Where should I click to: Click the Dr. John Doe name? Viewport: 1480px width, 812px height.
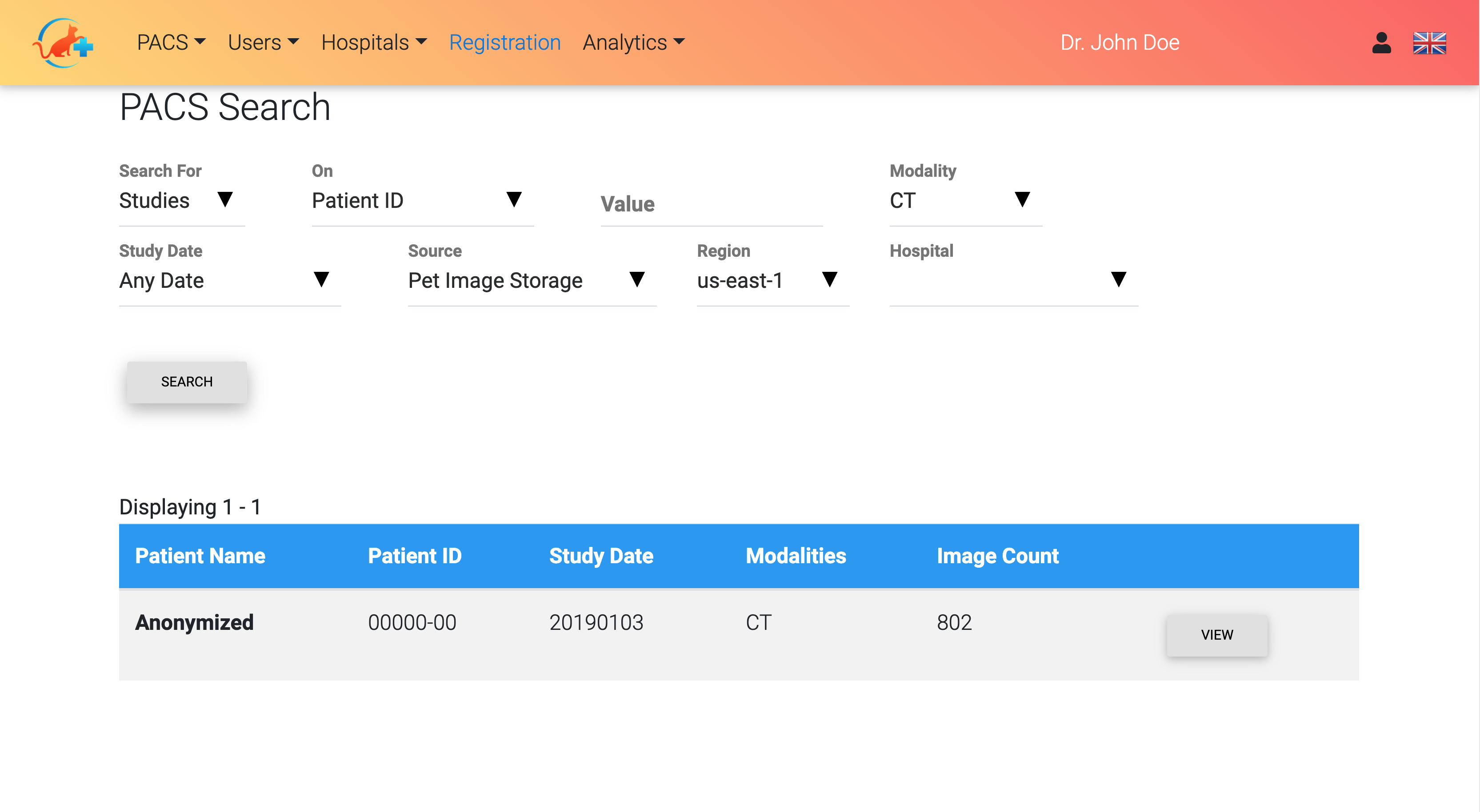click(x=1119, y=43)
